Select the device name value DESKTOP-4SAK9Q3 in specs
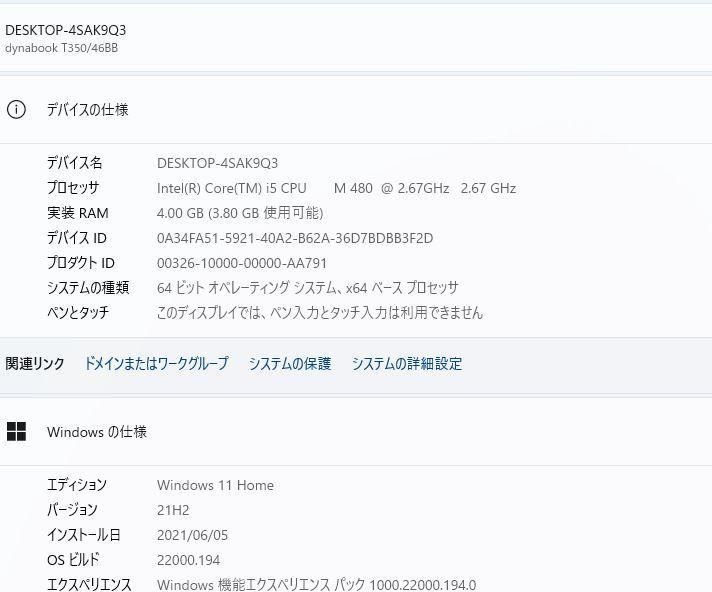Image resolution: width=712 pixels, height=592 pixels. coord(218,163)
